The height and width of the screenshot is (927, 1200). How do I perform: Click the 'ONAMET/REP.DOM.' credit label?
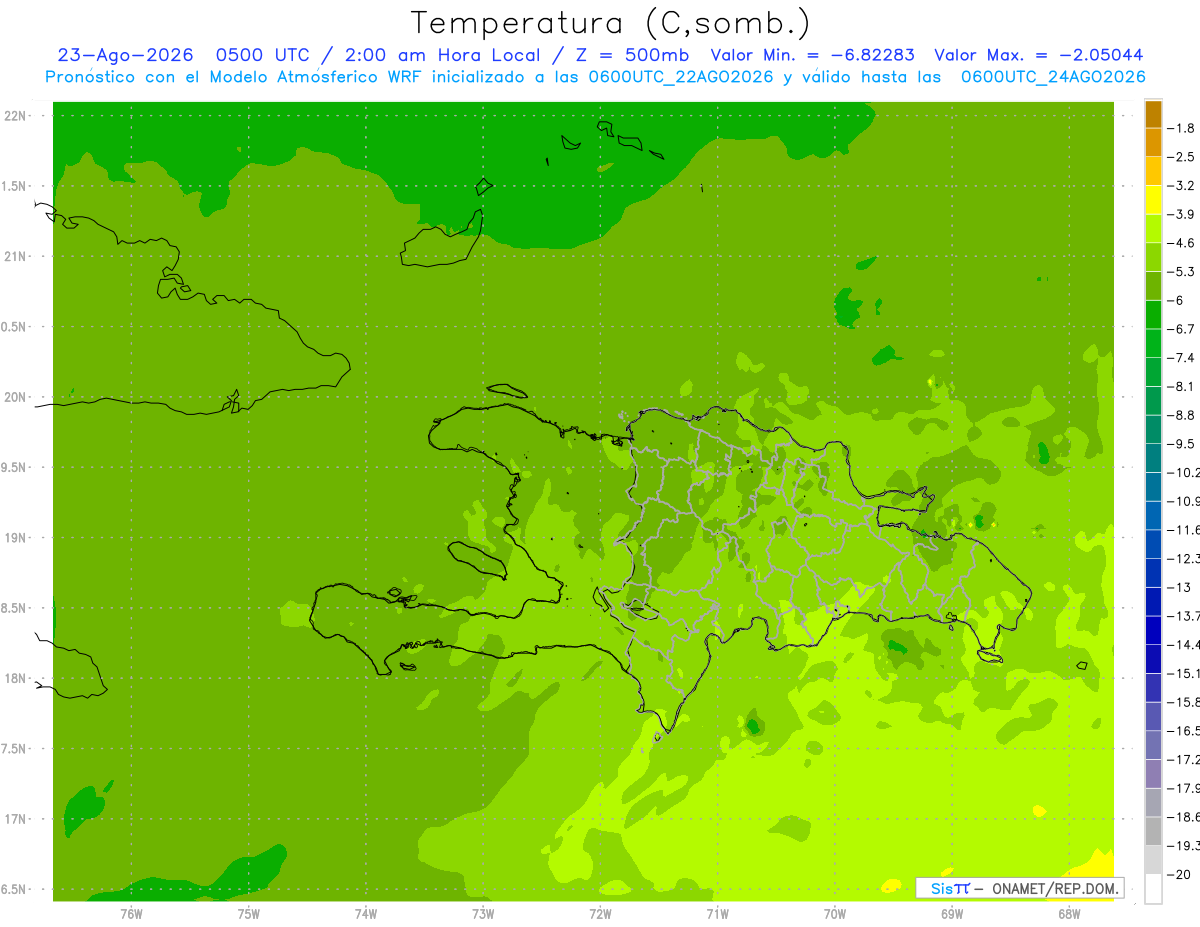pos(1055,888)
